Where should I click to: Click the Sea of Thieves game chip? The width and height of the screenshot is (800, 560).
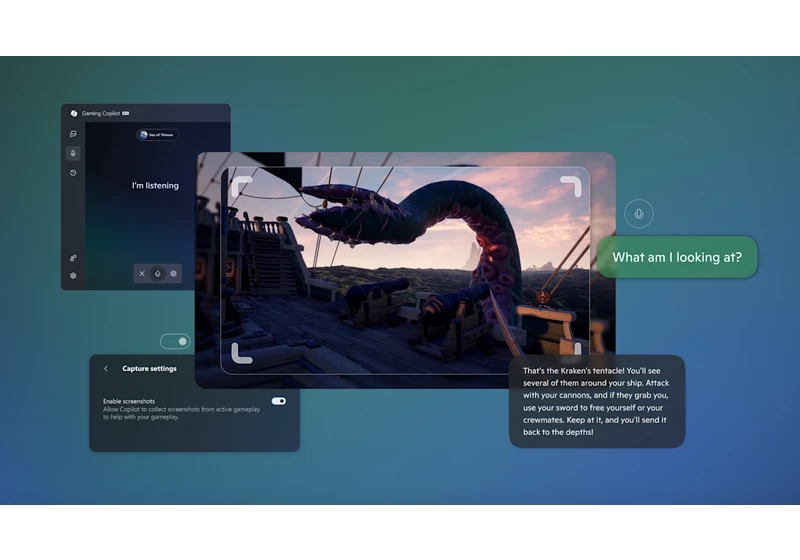(x=157, y=135)
